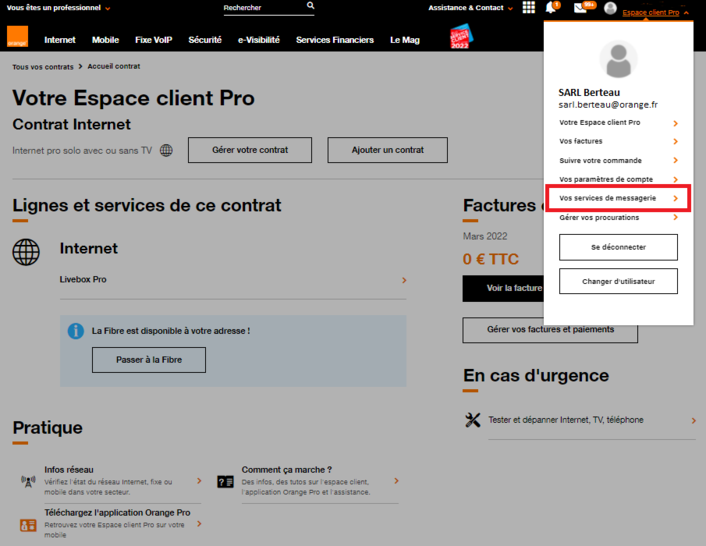Click Livebox Pro service label
706x546 pixels.
coord(83,280)
